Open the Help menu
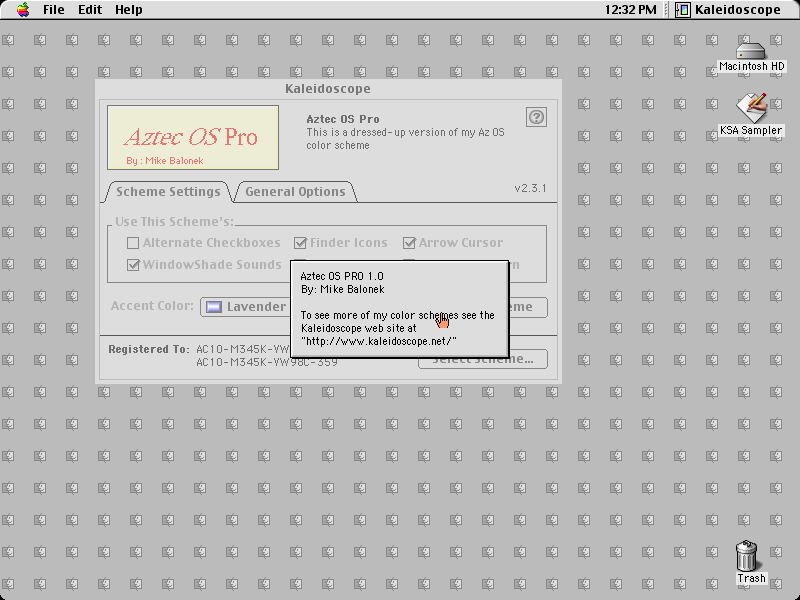This screenshot has height=600, width=800. 129,10
